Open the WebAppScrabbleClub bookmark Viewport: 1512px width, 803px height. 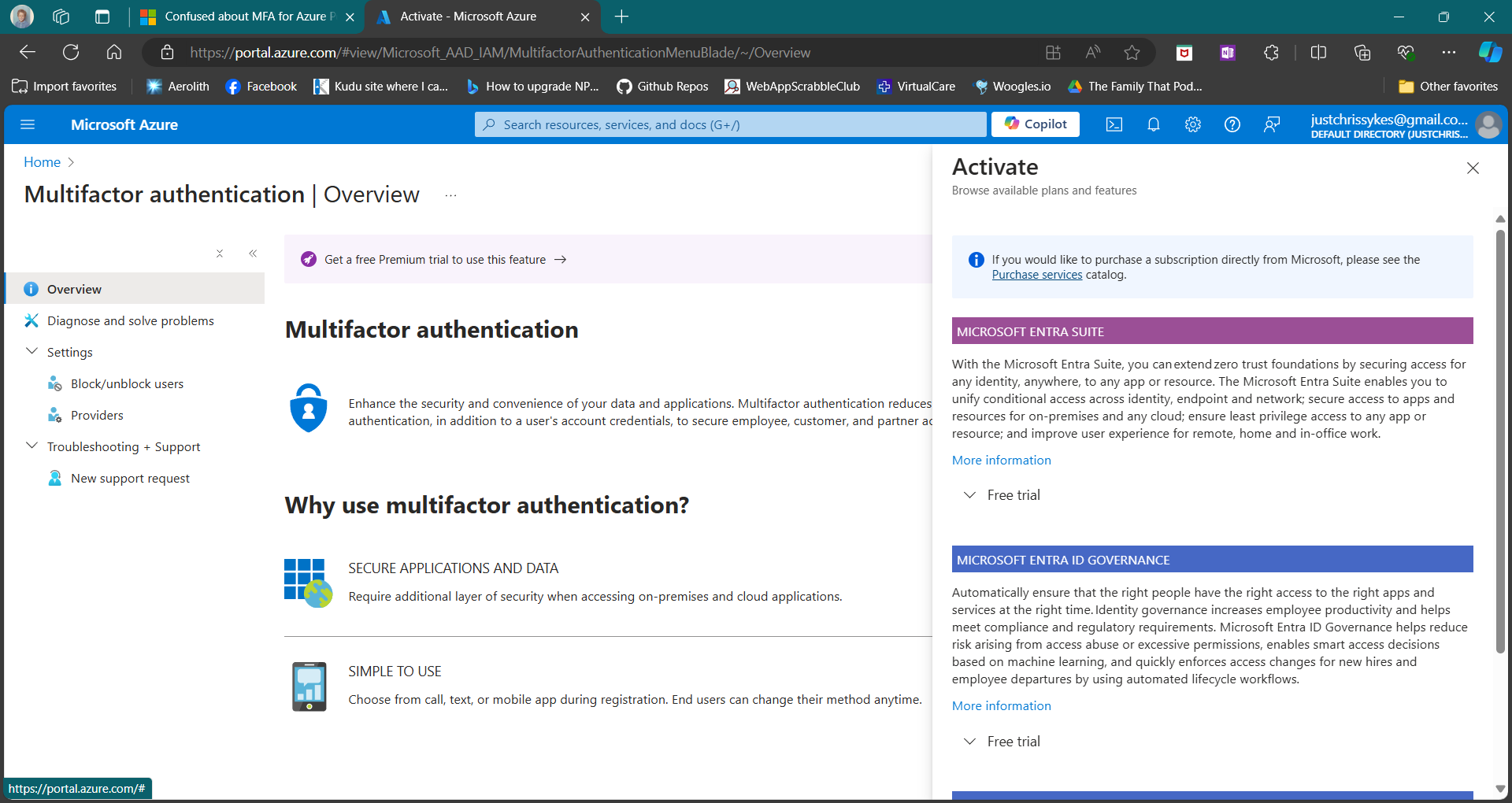(792, 87)
